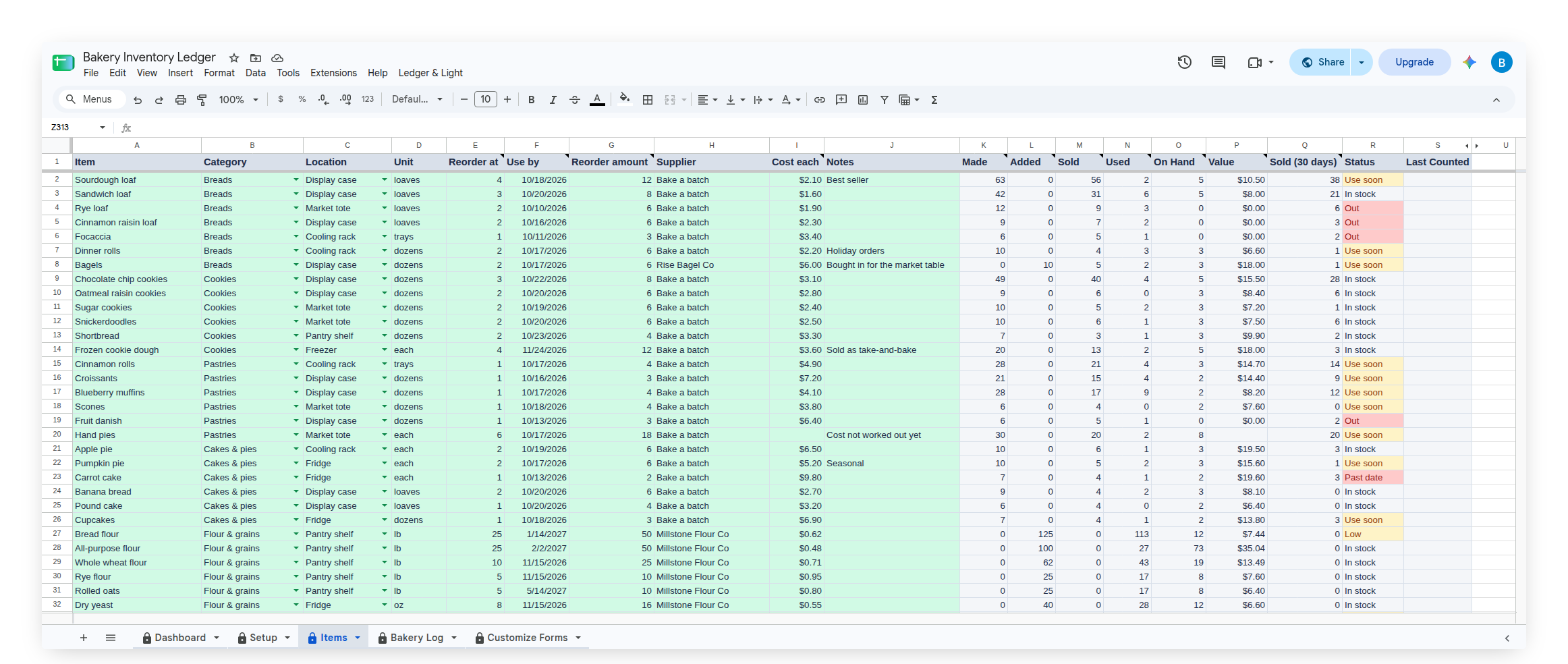Apply strikethrough formatting
This screenshot has height=664, width=1568.
[575, 100]
